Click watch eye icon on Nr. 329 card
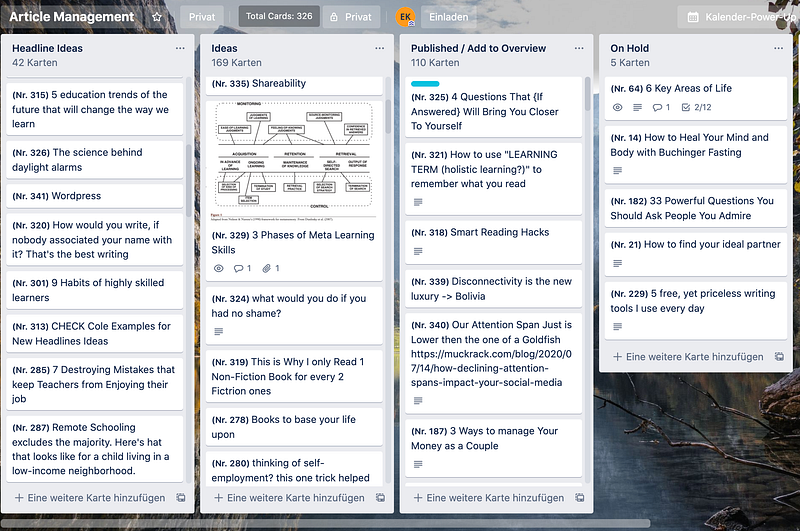This screenshot has width=800, height=531. (219, 268)
